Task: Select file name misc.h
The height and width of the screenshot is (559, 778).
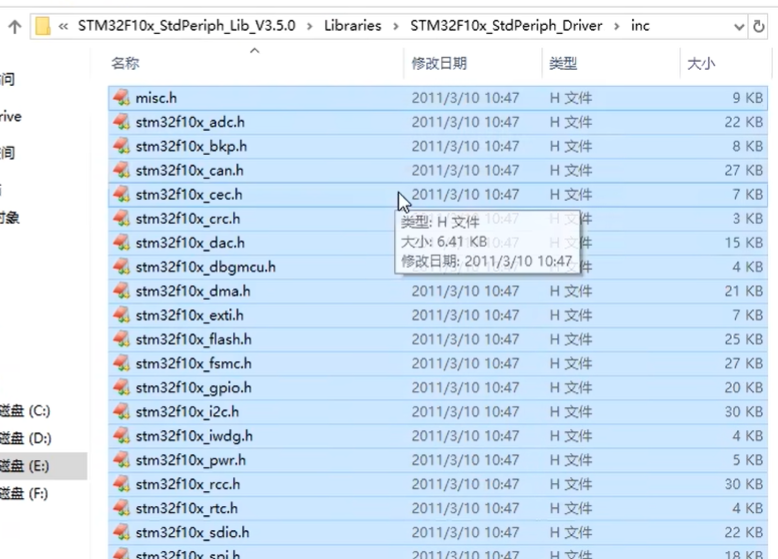Action: 156,98
